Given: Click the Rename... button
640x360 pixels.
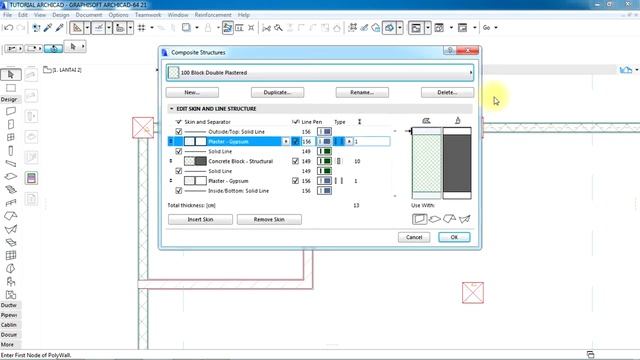Looking at the screenshot, I should pyautogui.click(x=362, y=93).
